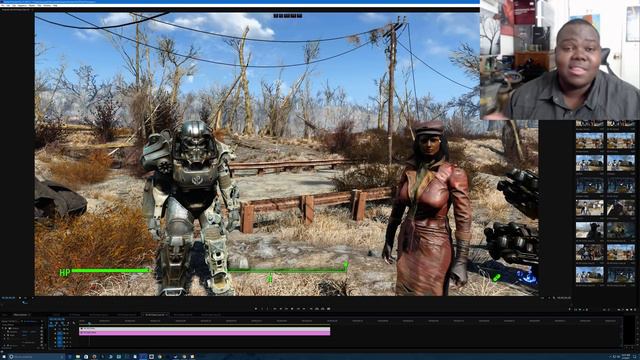This screenshot has height=360, width=640.
Task: Open the Help menu
Action: point(55,5)
